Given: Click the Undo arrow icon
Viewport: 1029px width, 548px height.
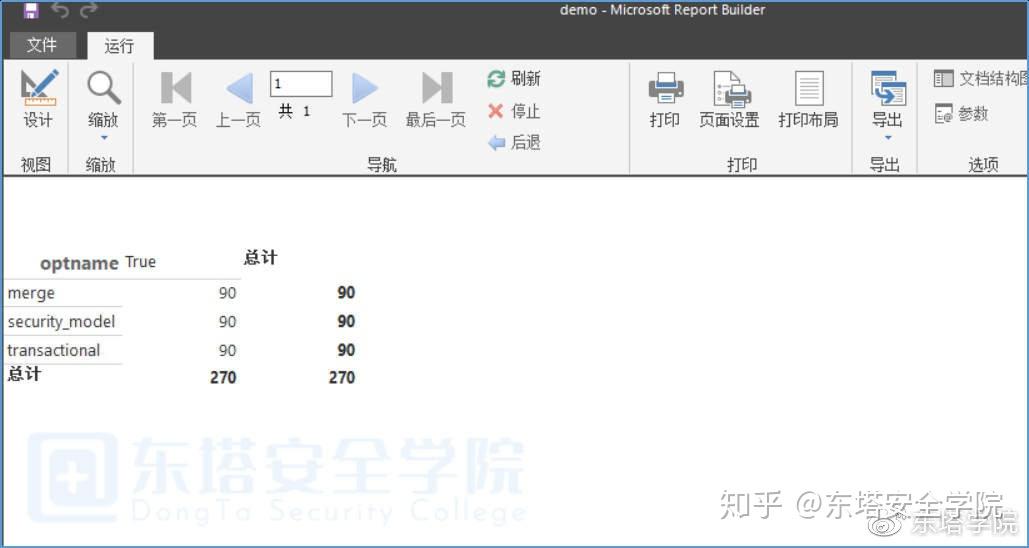Looking at the screenshot, I should [x=60, y=11].
